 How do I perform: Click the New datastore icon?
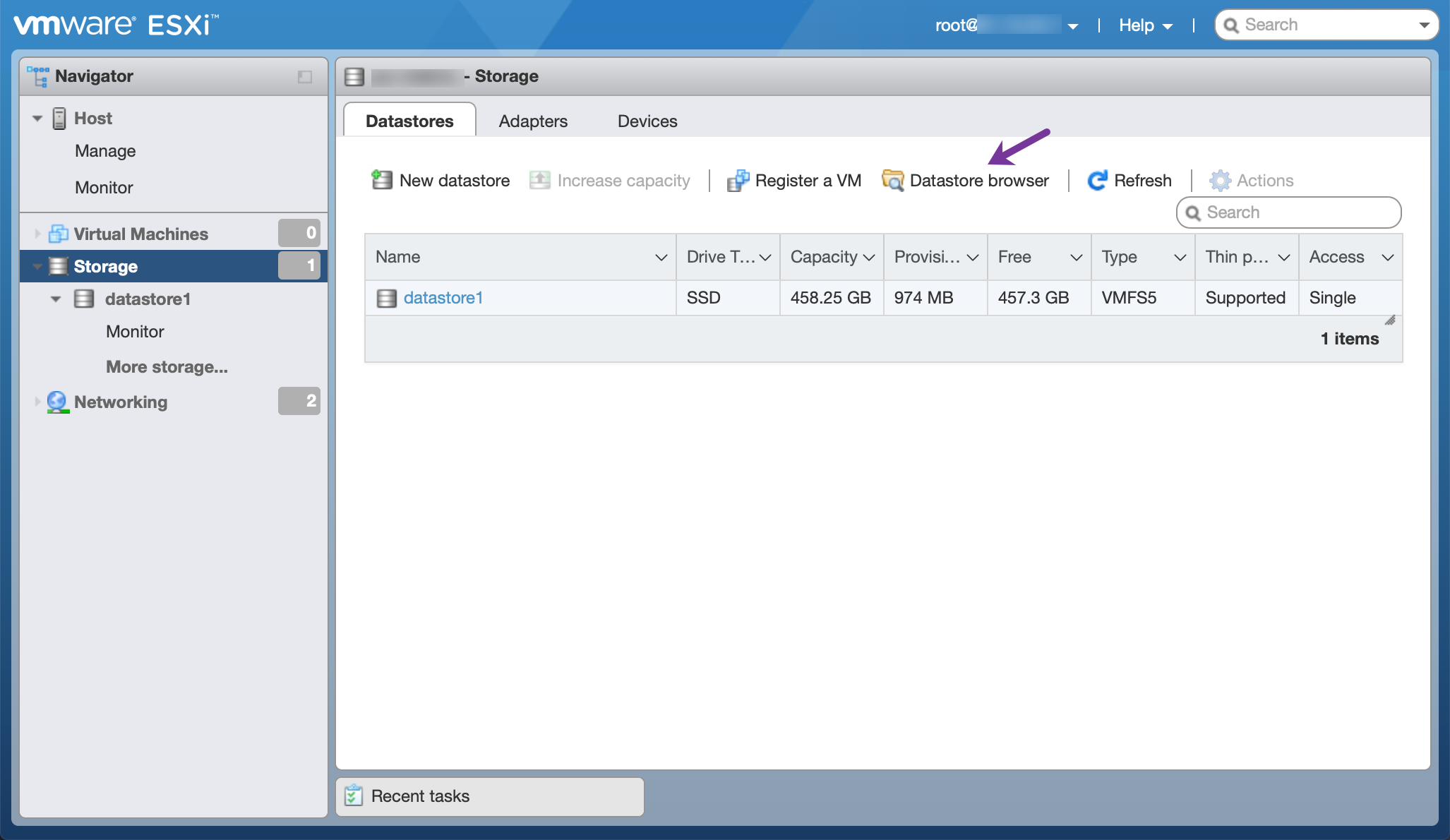click(382, 180)
